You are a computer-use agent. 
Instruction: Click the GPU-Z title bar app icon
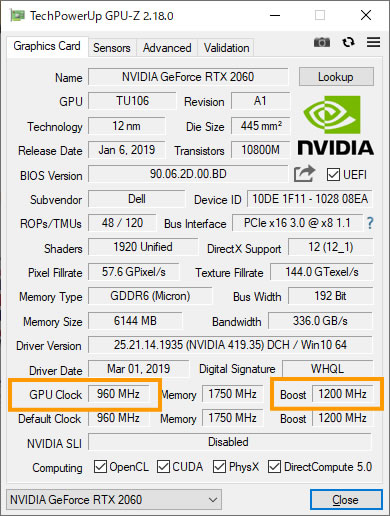[x=17, y=15]
